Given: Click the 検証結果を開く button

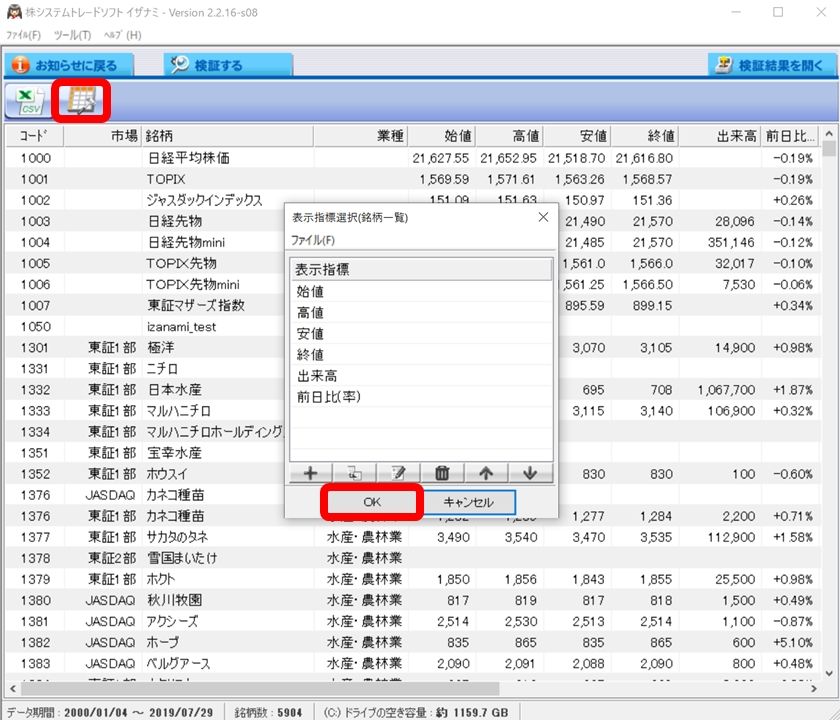Looking at the screenshot, I should [x=772, y=65].
